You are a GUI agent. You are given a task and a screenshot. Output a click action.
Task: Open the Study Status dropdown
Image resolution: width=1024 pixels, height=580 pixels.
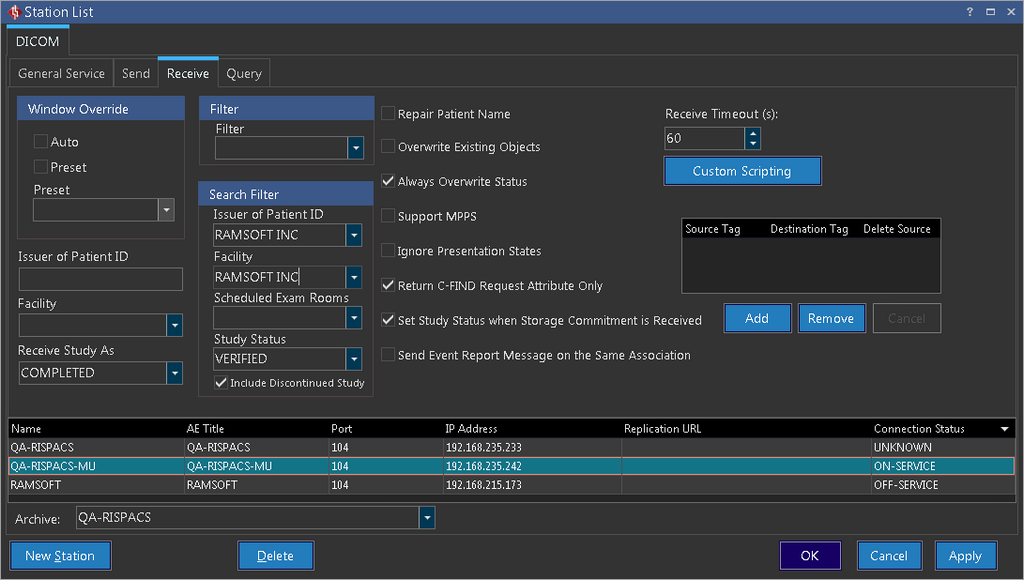(x=354, y=359)
